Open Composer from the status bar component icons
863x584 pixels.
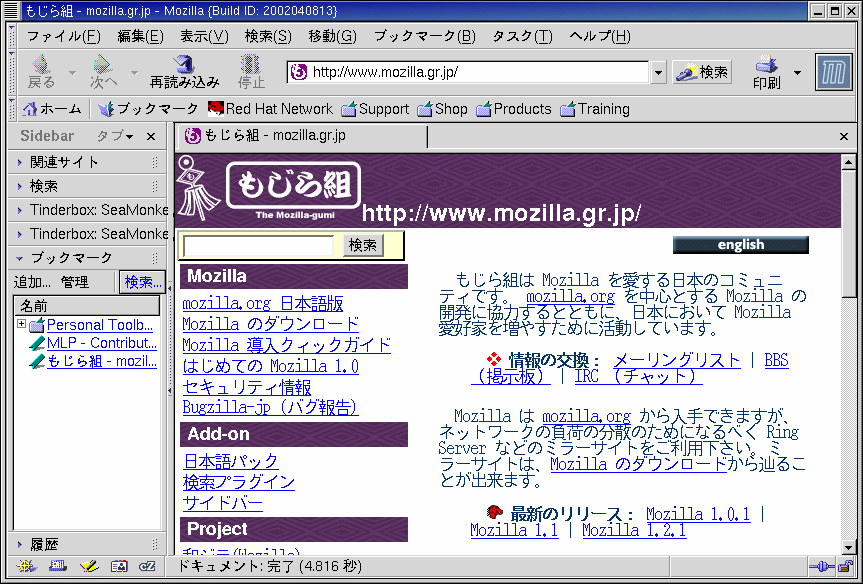point(89,566)
